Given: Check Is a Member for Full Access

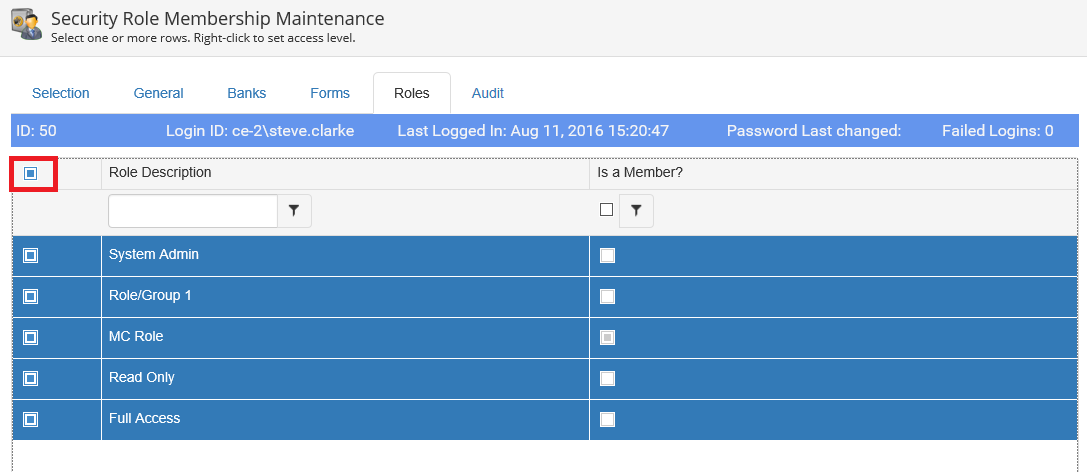Looking at the screenshot, I should point(607,420).
